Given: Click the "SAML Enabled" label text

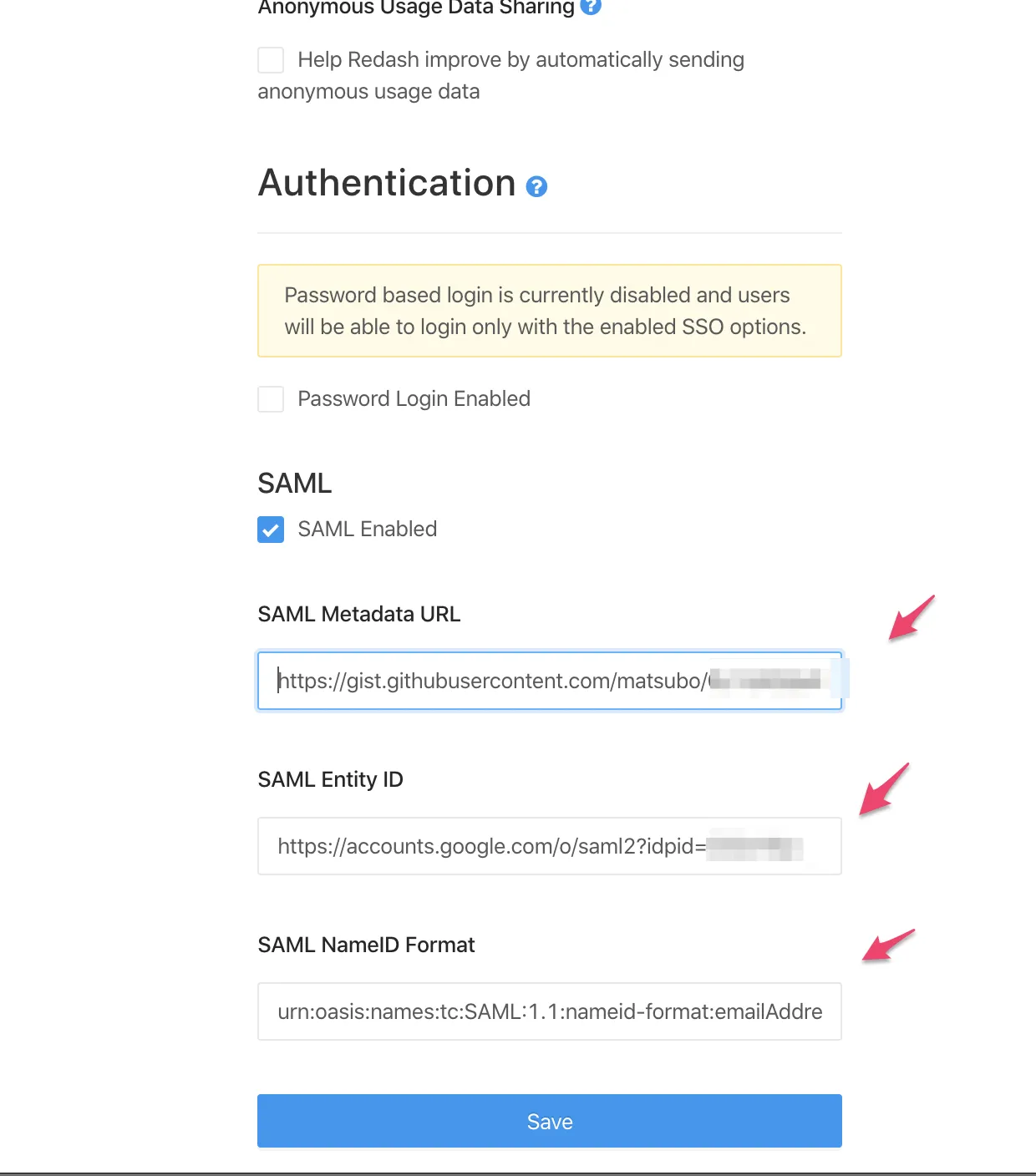Looking at the screenshot, I should [x=367, y=530].
